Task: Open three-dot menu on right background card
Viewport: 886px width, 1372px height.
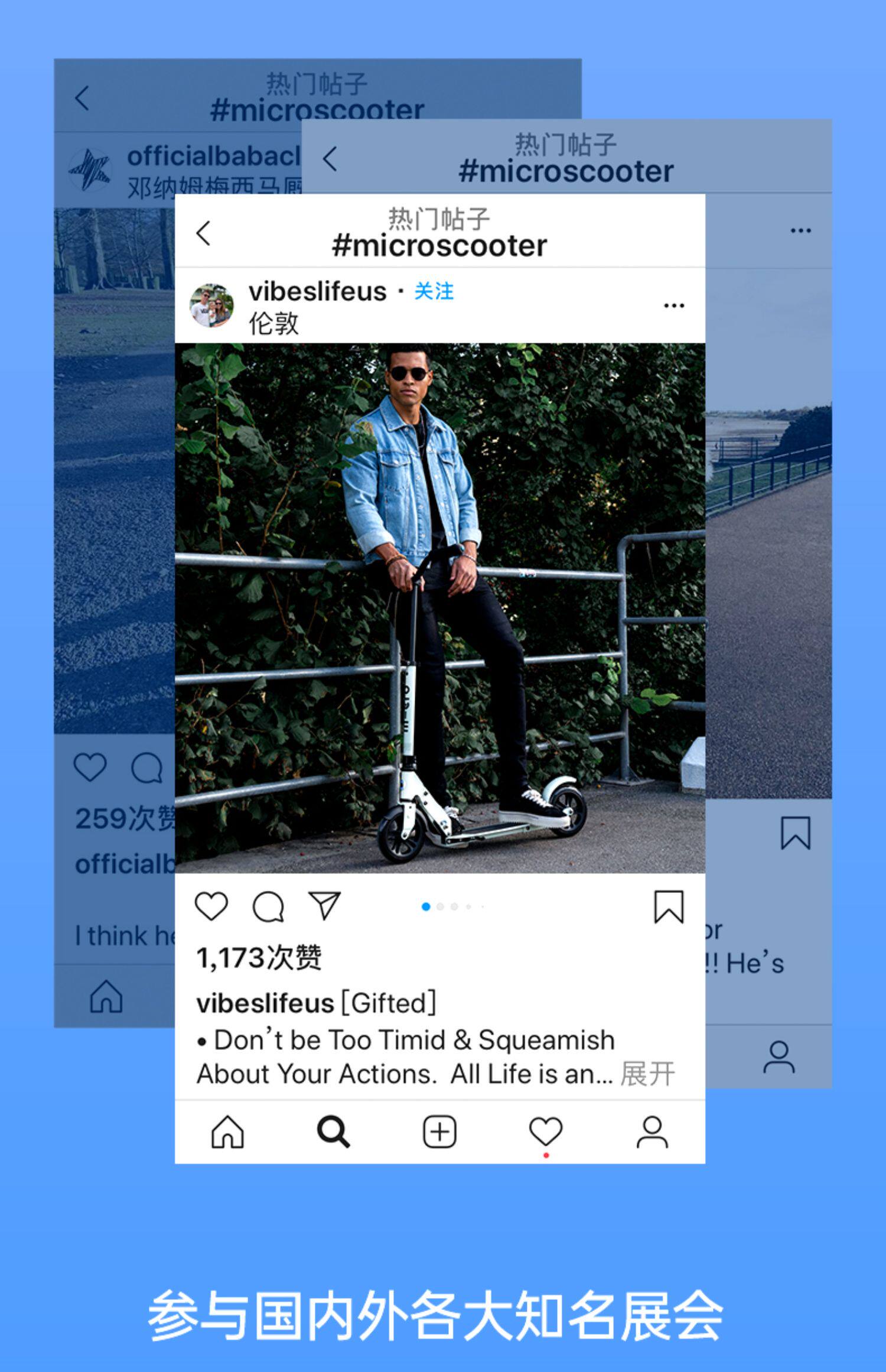Action: (x=800, y=230)
